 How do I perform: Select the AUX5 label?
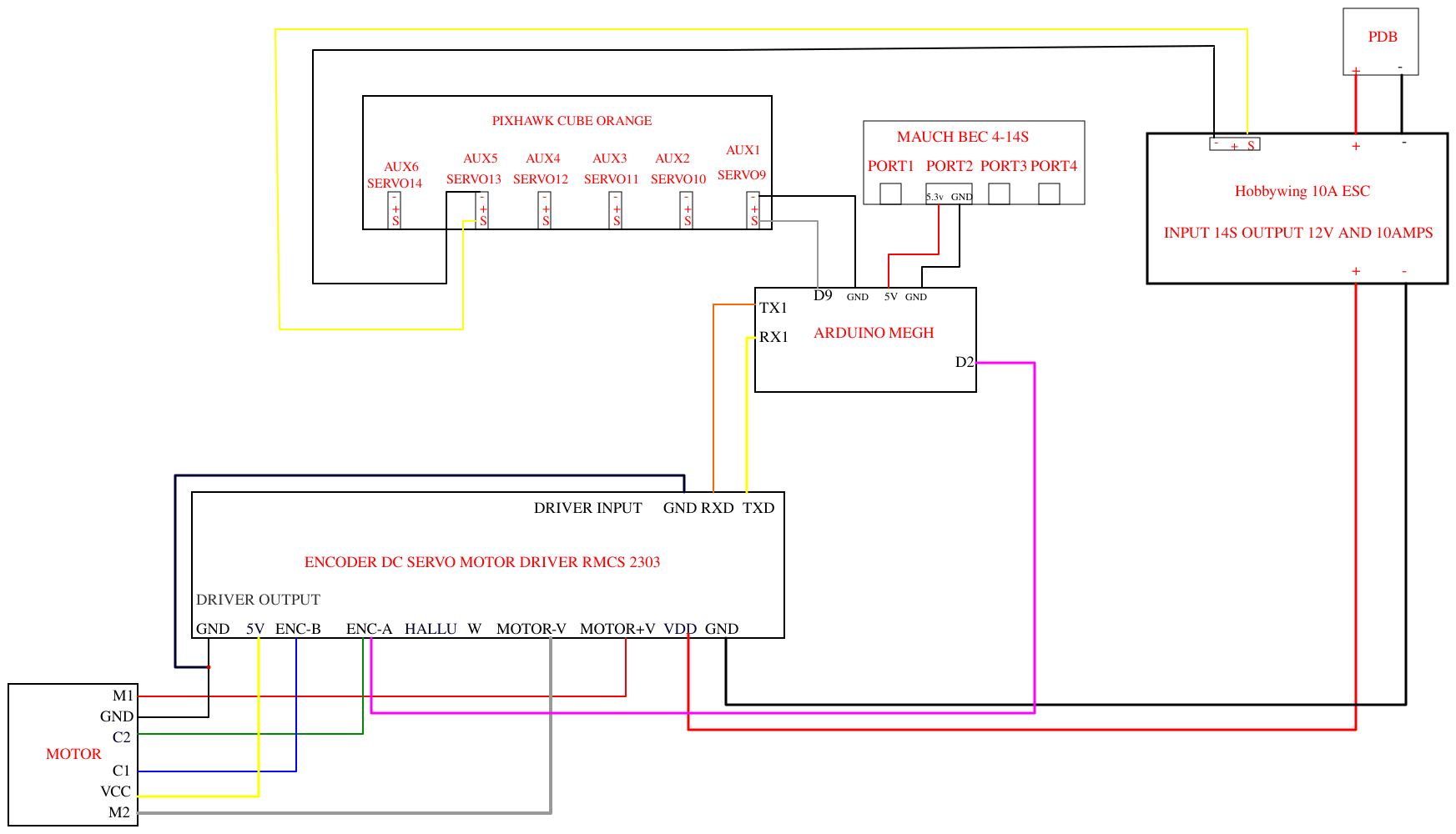point(481,158)
